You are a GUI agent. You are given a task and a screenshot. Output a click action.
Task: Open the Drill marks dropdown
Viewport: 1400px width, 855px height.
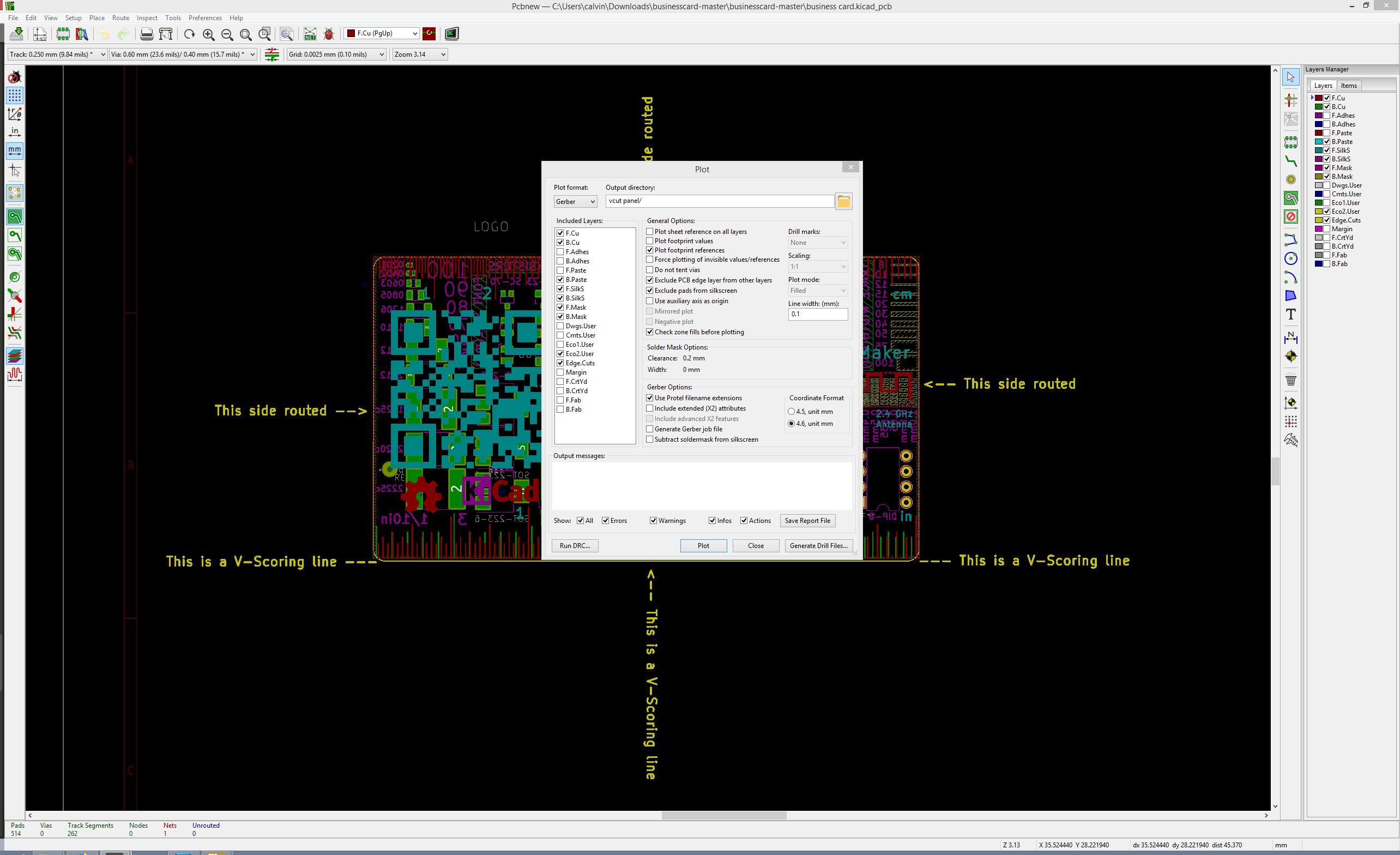point(818,243)
